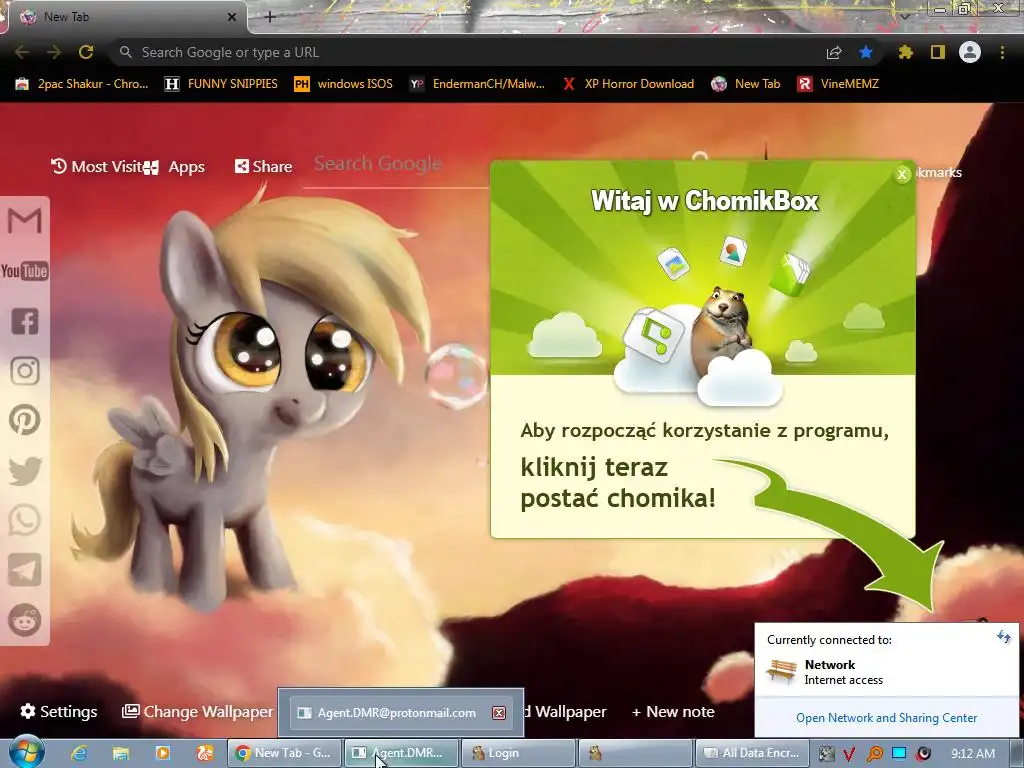Open Telegram shortcut in left sidebar

tap(25, 570)
